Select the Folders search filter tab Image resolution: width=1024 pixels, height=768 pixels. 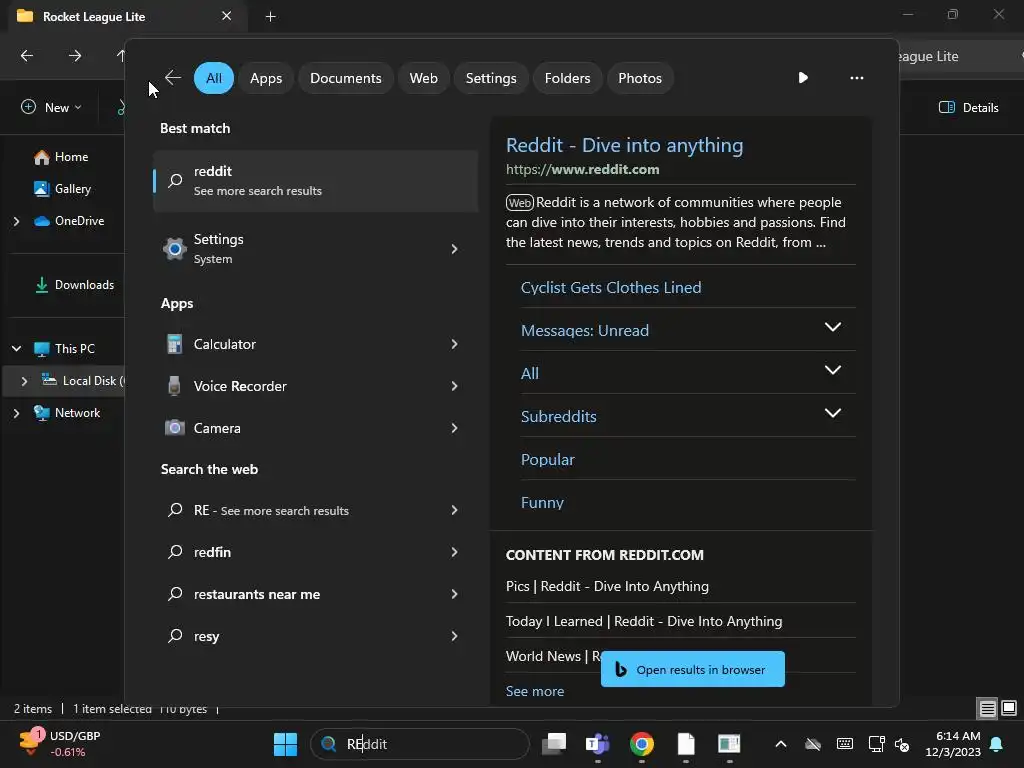click(x=567, y=78)
